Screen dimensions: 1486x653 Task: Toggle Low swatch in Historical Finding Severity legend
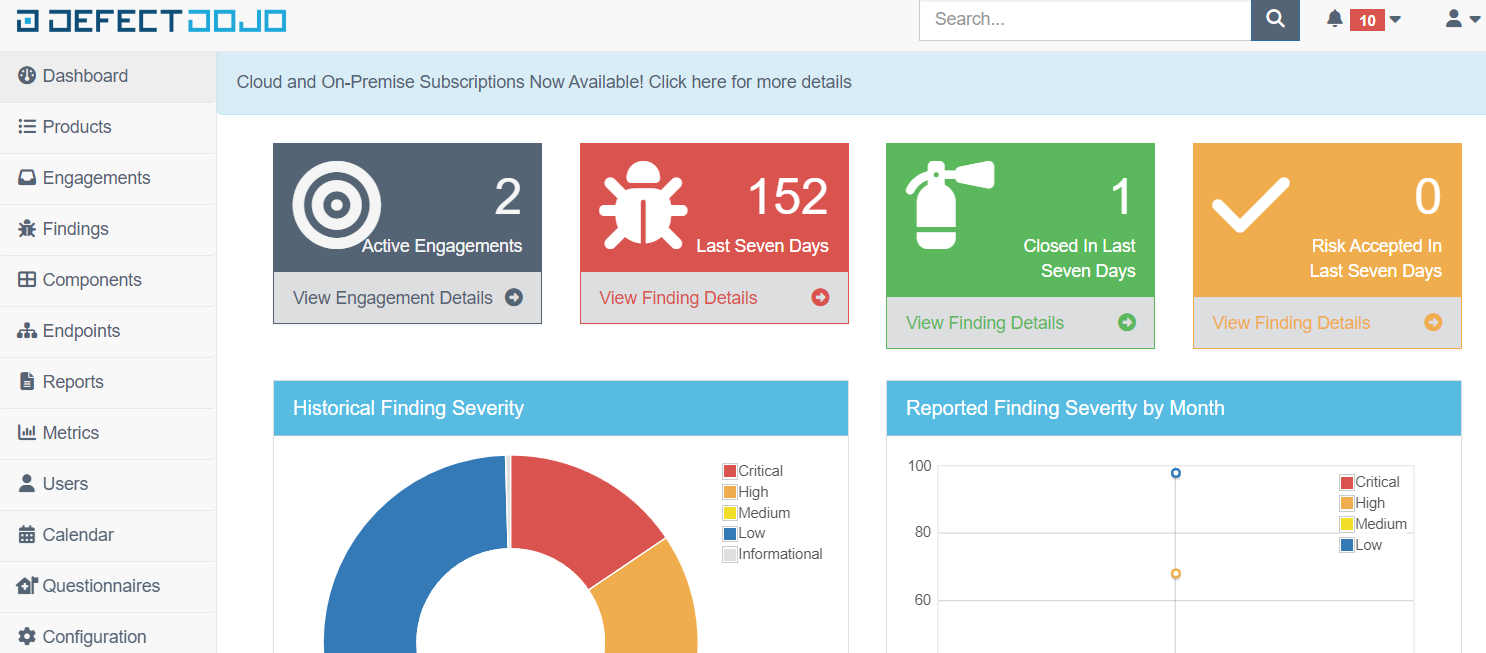click(730, 533)
